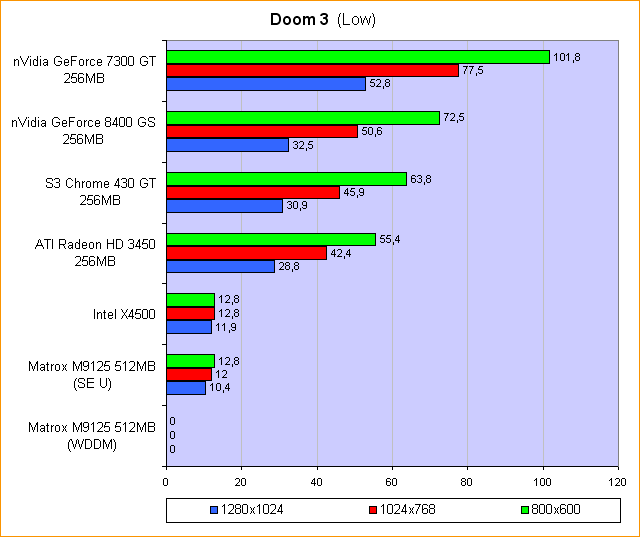
Task: Click the 'Intel X4500' label
Action: pyautogui.click(x=124, y=314)
